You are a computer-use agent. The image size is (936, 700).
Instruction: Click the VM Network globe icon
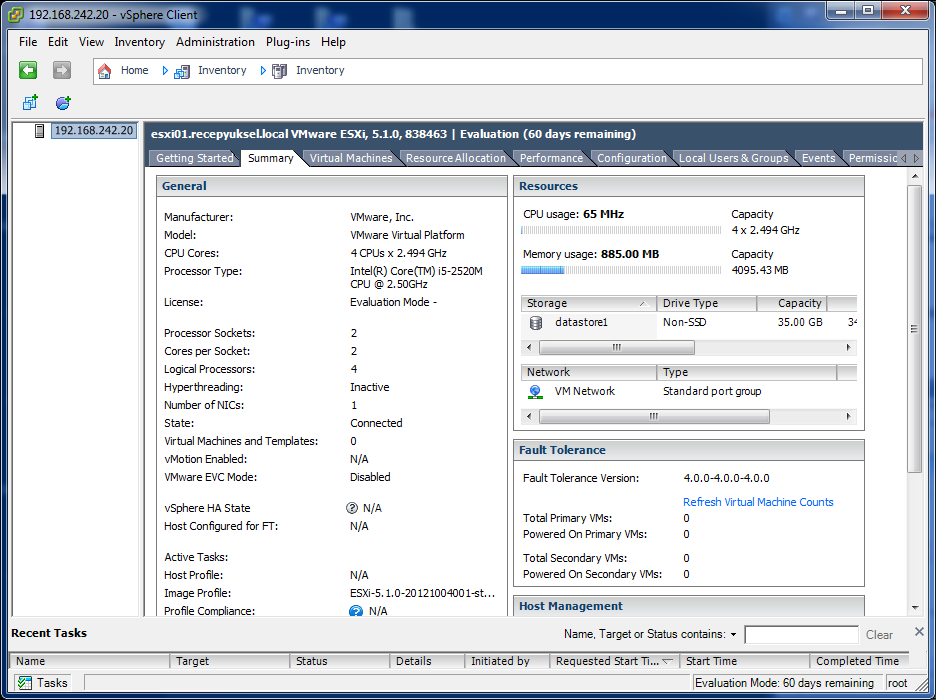pos(535,391)
